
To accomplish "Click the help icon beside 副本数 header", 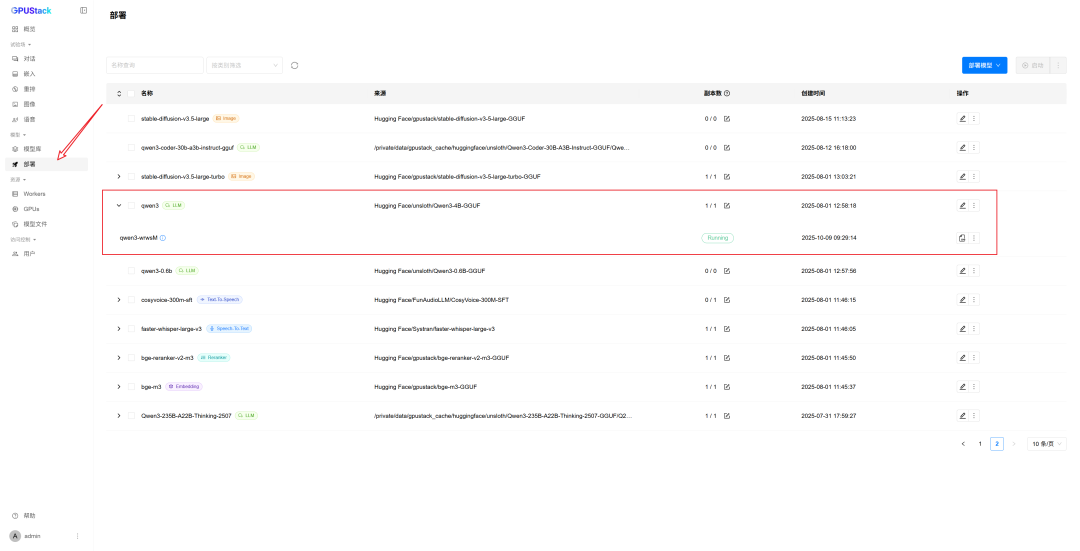I will (727, 93).
